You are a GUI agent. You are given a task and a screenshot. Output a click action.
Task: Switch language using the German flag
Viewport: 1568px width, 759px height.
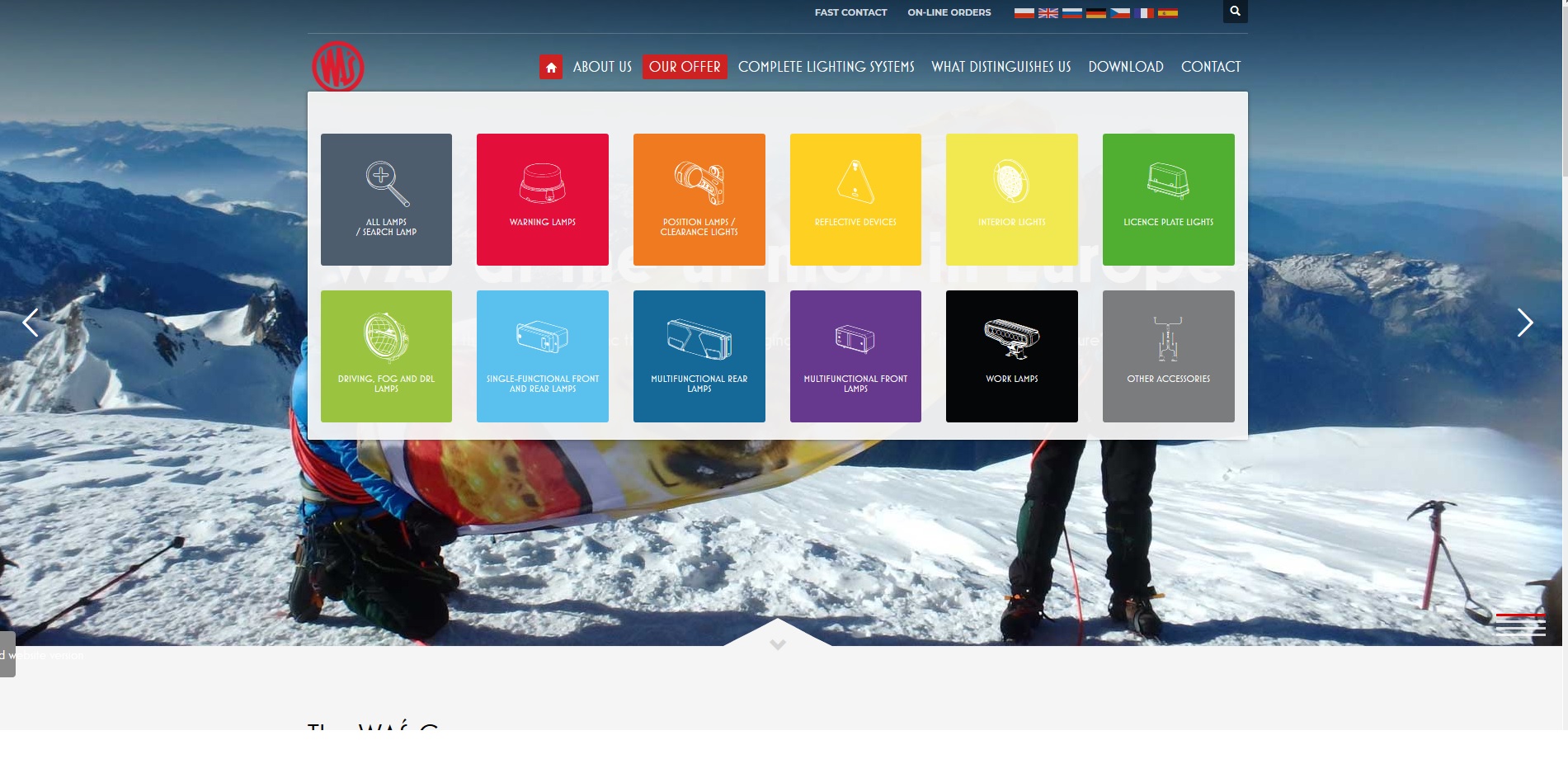click(1095, 13)
